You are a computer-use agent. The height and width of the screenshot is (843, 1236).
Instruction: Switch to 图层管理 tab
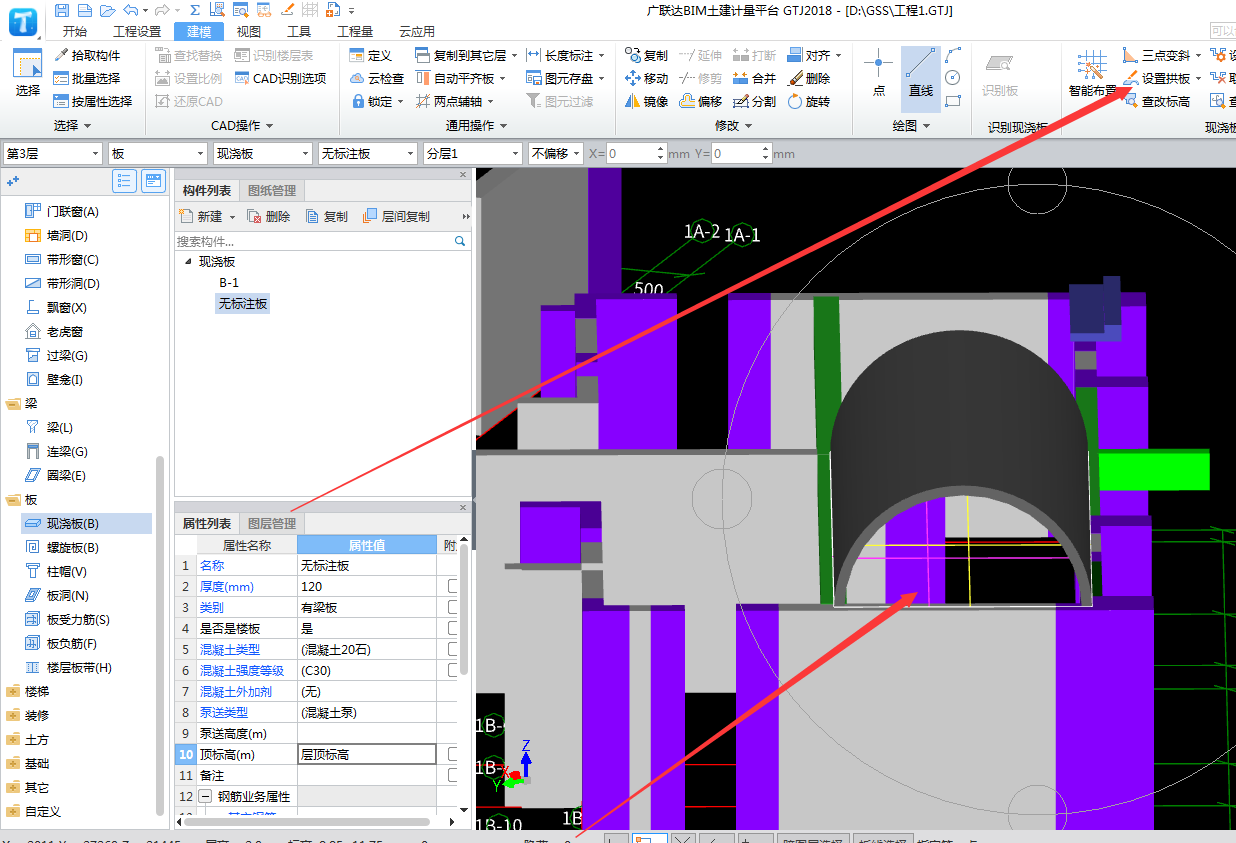[271, 524]
